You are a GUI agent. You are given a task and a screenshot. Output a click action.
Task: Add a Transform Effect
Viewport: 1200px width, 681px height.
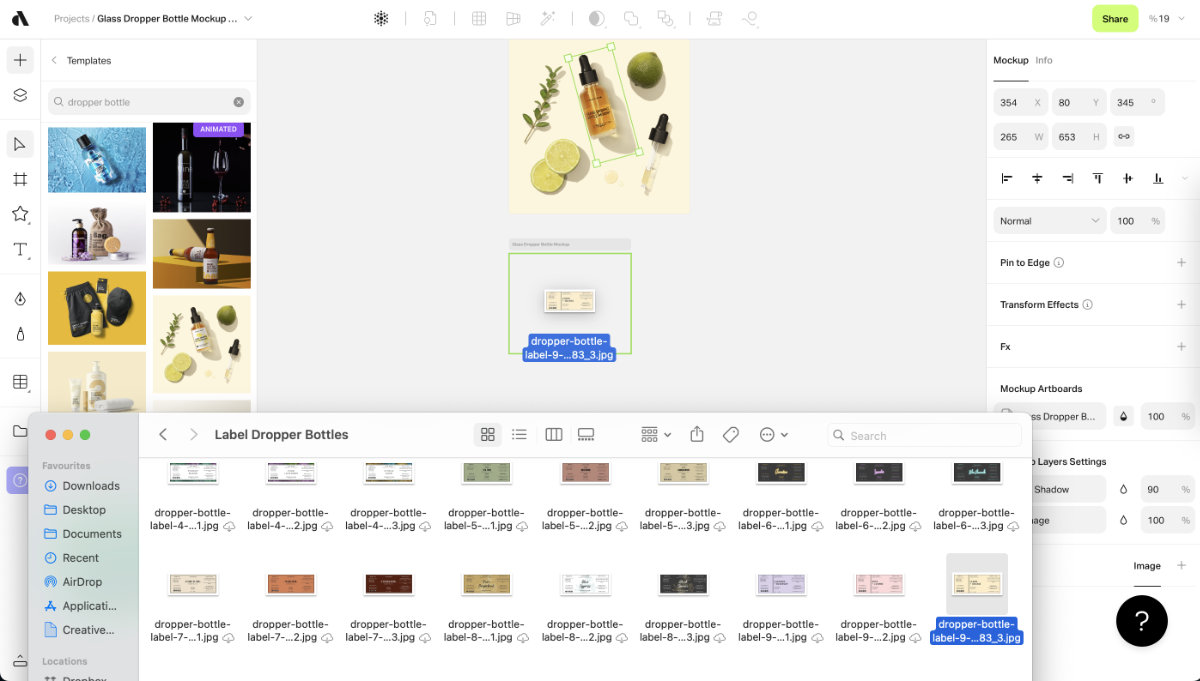click(1181, 304)
